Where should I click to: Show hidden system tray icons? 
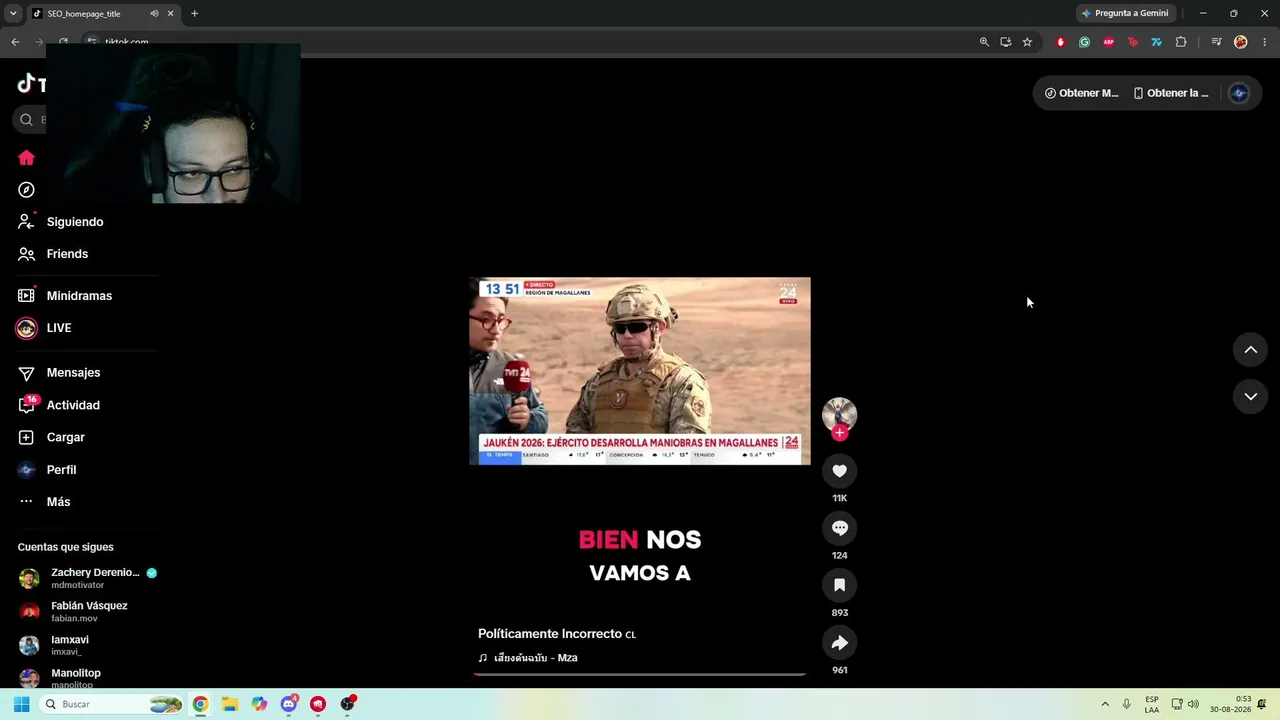point(1105,704)
